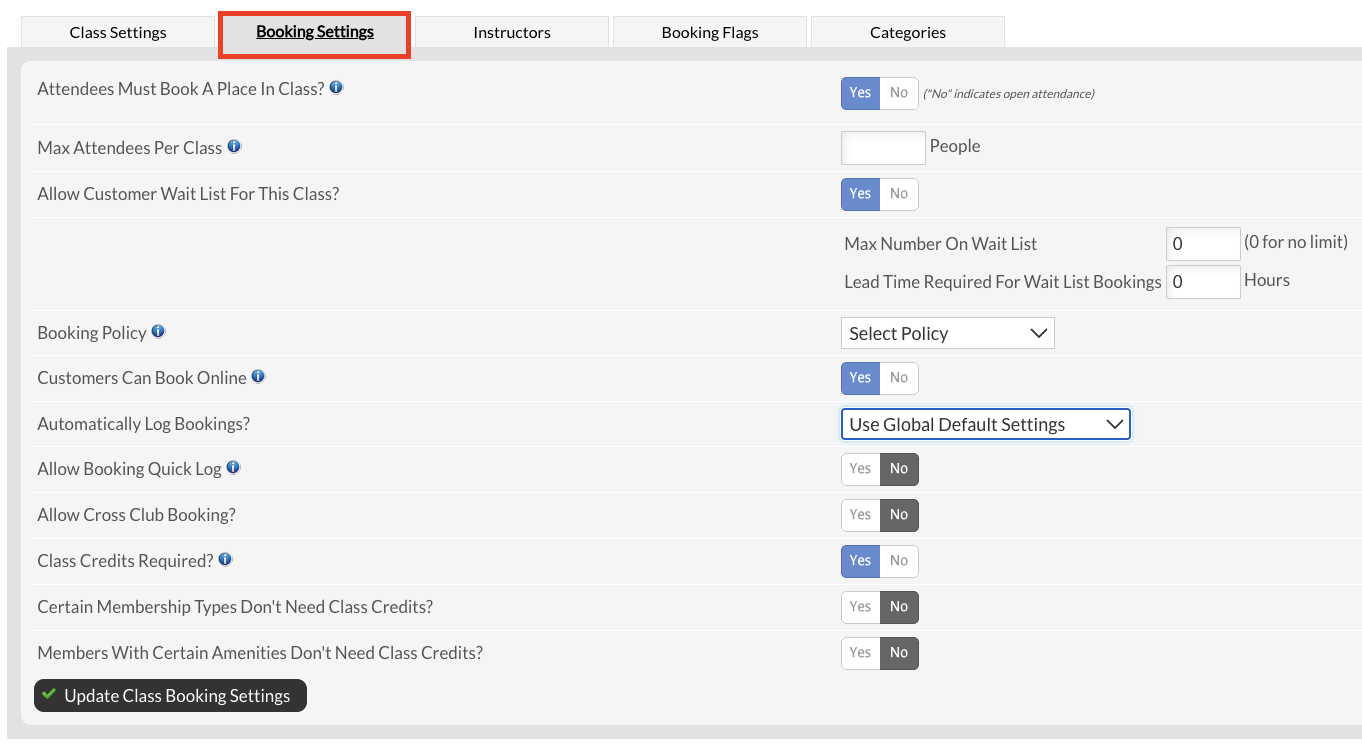Viewport: 1362px width, 752px height.
Task: Click info icon next to Max Attendees Per Class
Action: [x=234, y=146]
